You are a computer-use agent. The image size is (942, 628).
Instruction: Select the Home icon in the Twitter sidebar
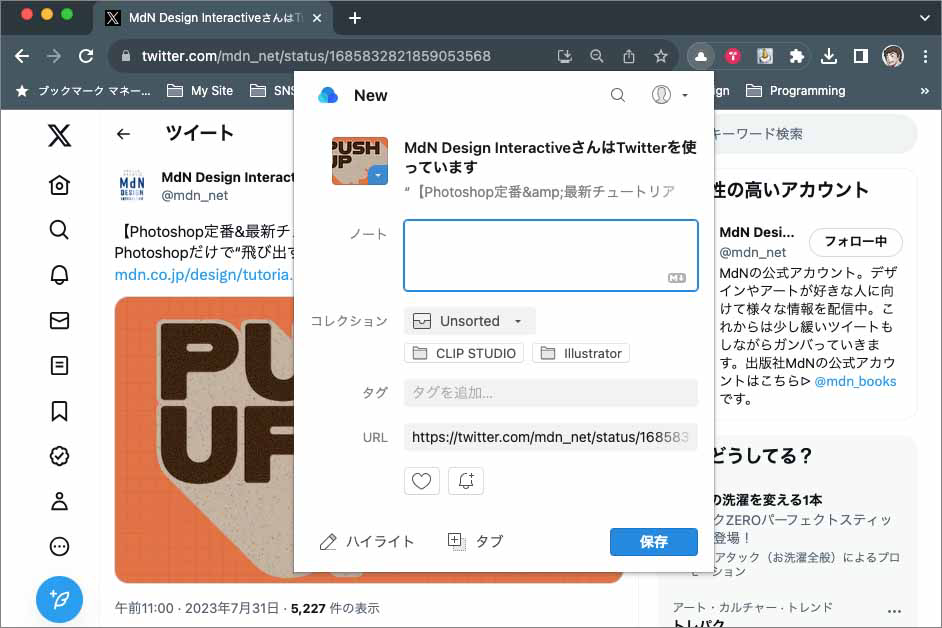[58, 186]
